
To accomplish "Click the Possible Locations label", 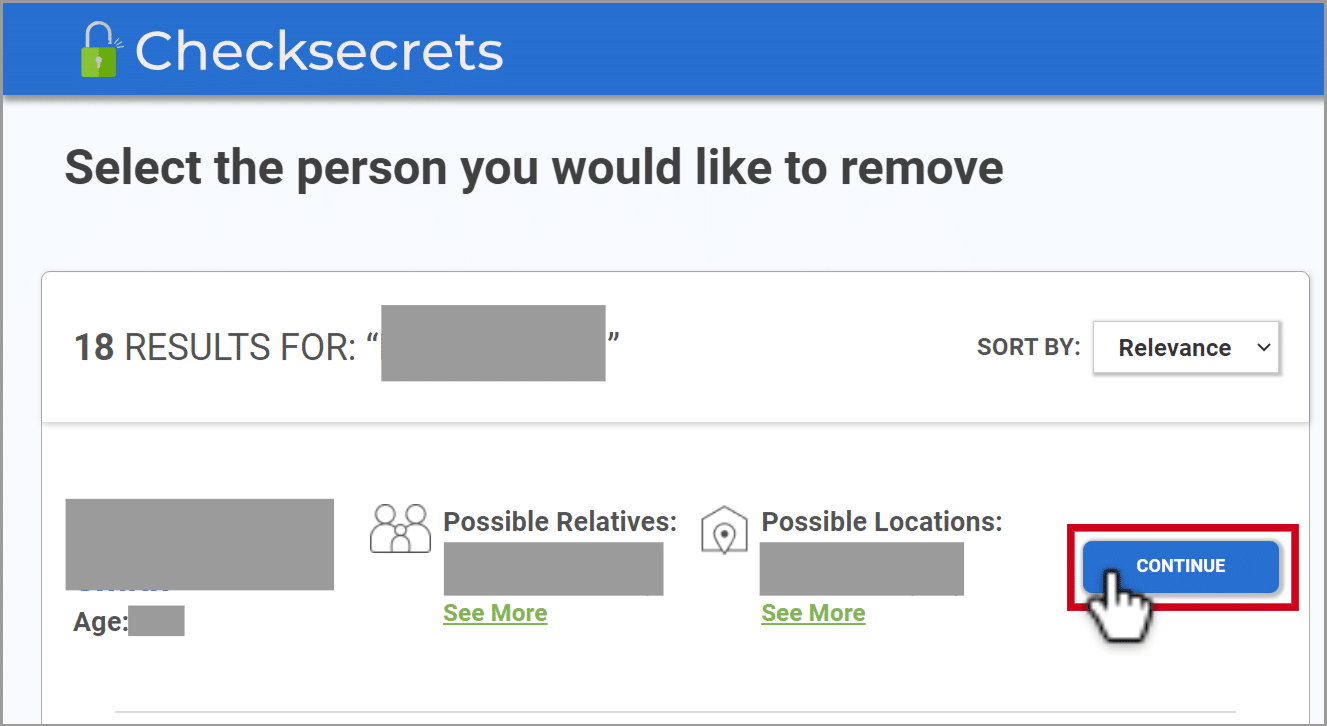I will pyautogui.click(x=881, y=521).
